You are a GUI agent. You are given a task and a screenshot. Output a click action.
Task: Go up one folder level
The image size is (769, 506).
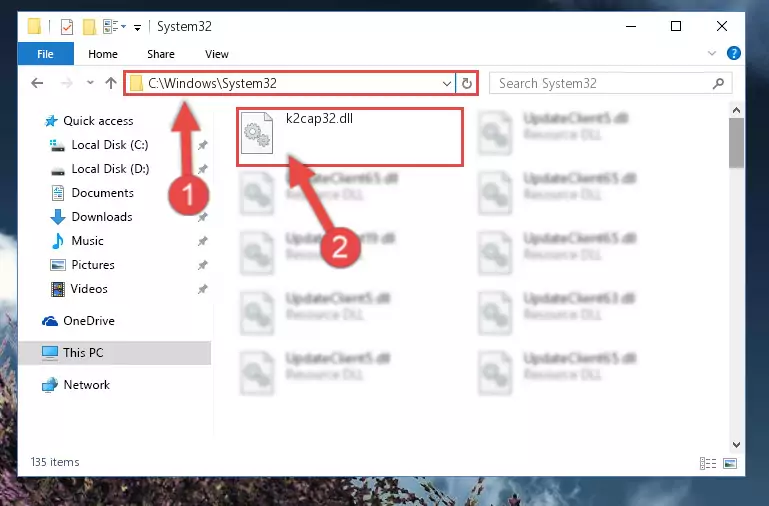111,83
